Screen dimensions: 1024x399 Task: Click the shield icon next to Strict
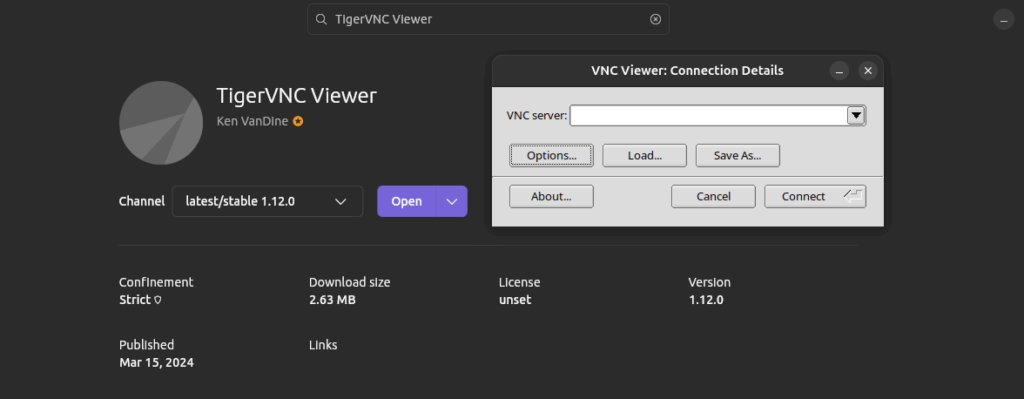point(157,300)
